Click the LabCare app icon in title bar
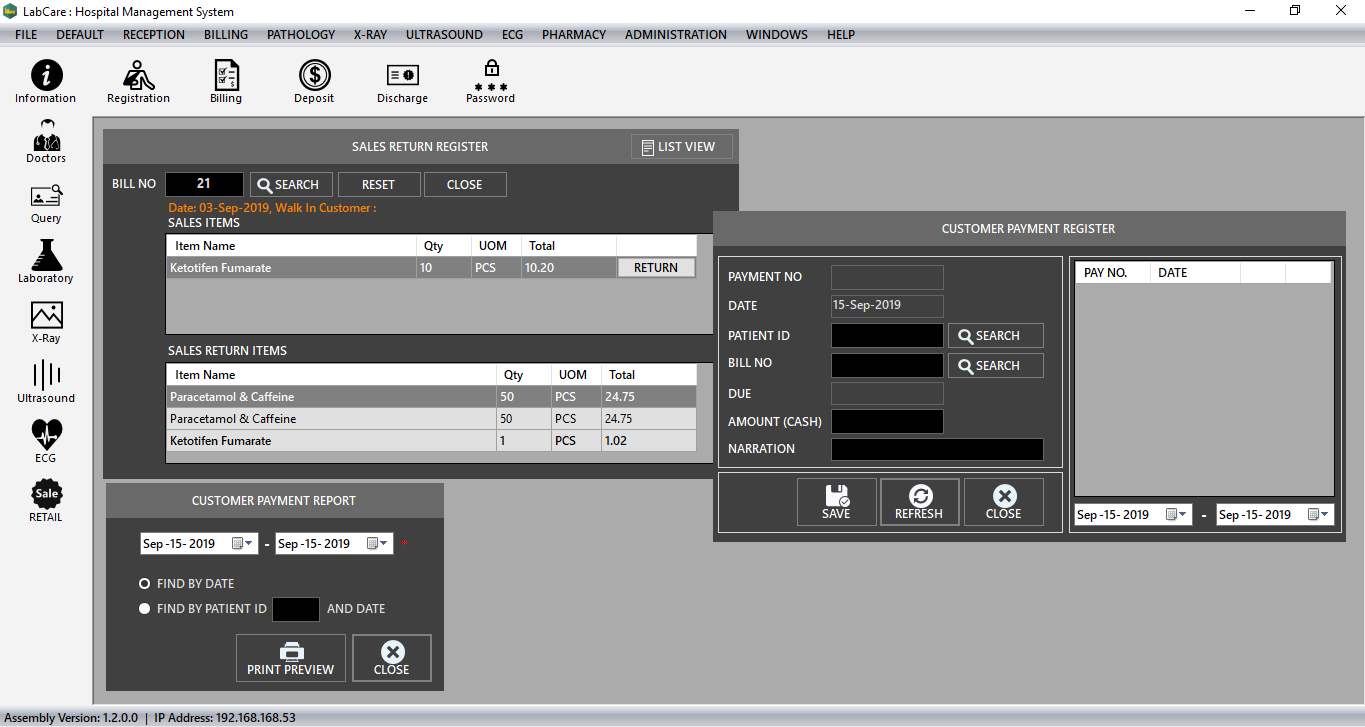The image size is (1365, 727). (x=10, y=12)
